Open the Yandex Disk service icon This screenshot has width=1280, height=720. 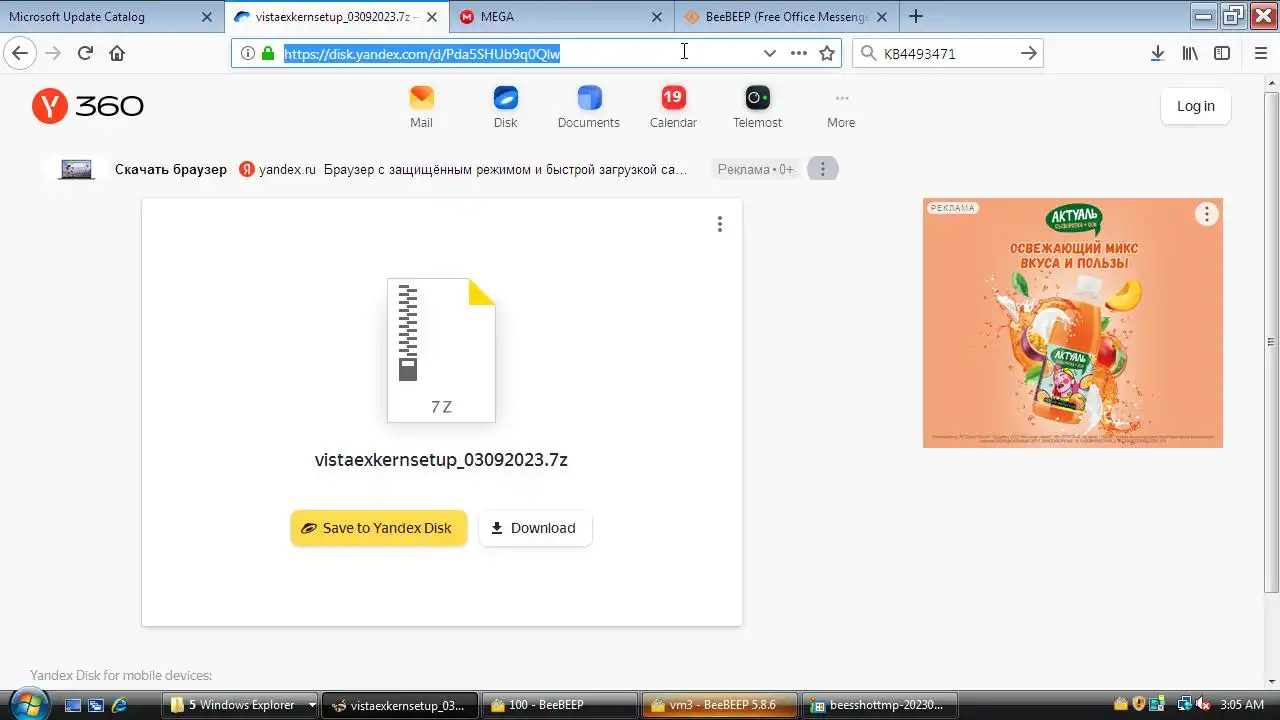click(x=505, y=107)
